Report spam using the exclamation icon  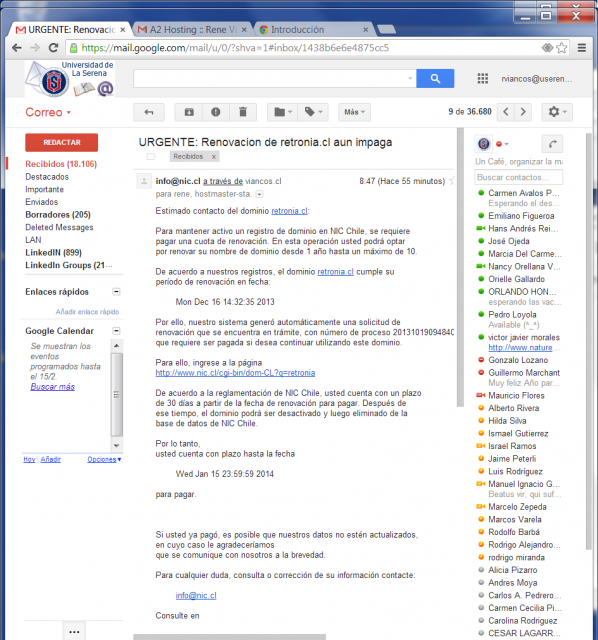pos(216,112)
